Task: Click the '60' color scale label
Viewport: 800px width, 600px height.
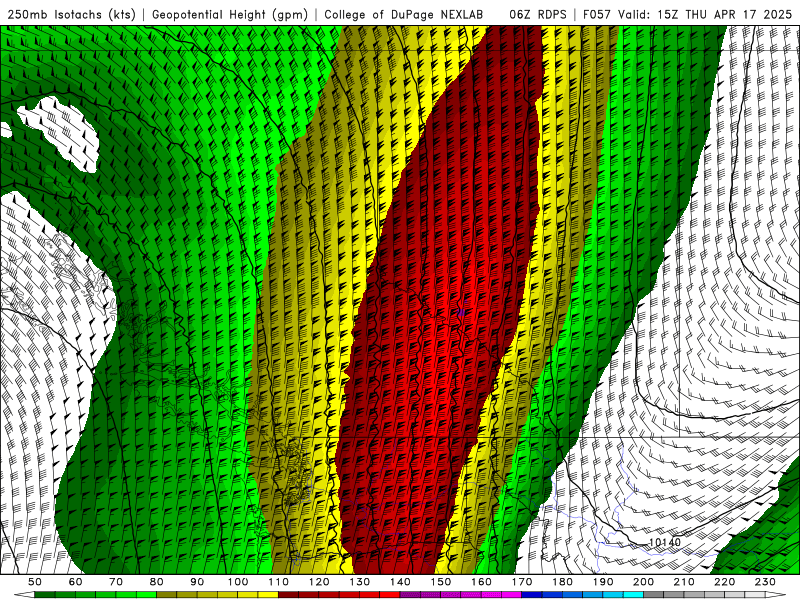Action: (x=76, y=582)
